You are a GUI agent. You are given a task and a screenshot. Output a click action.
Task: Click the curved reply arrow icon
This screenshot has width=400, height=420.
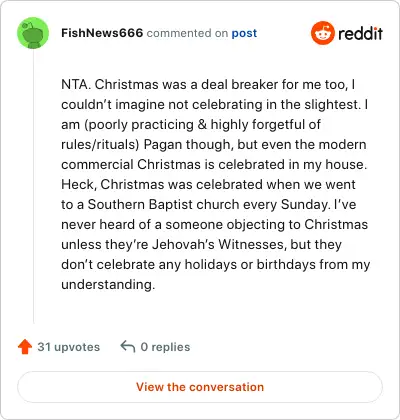(128, 346)
